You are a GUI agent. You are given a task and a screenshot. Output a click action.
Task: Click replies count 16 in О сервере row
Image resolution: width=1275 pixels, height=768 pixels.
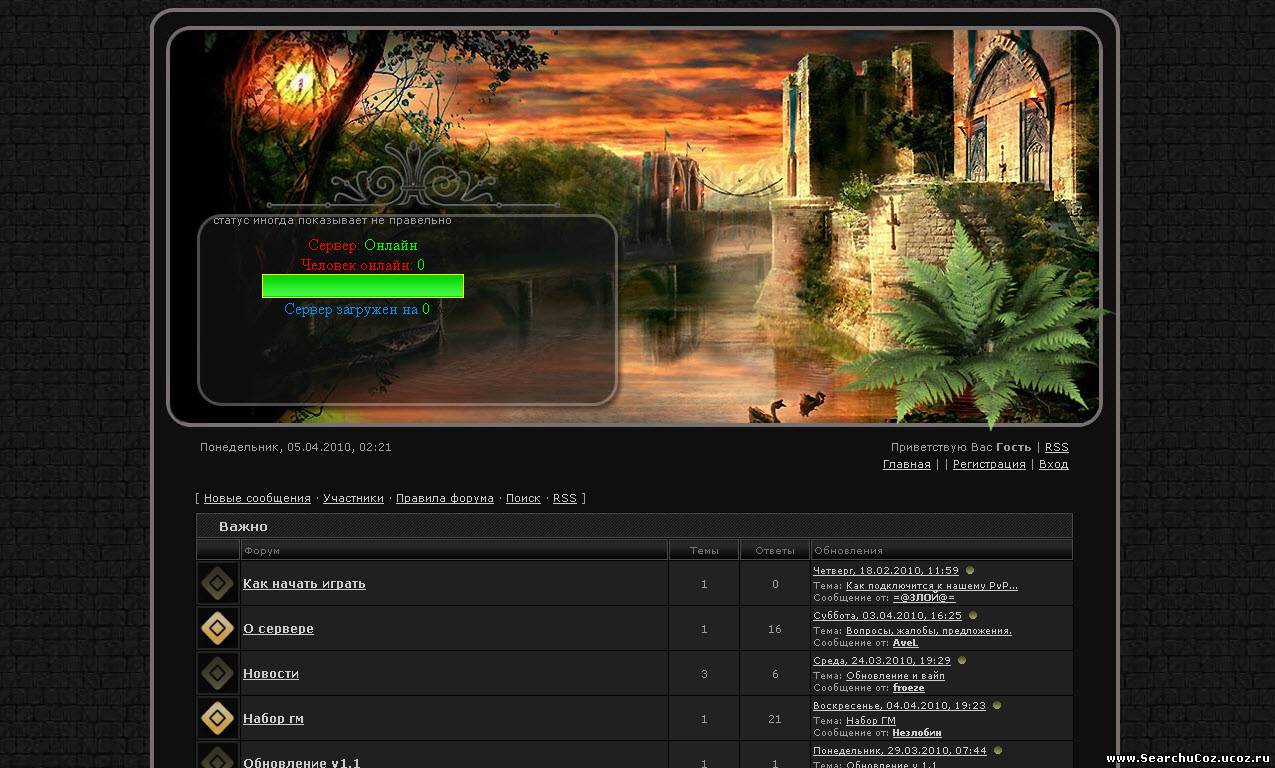pyautogui.click(x=775, y=629)
